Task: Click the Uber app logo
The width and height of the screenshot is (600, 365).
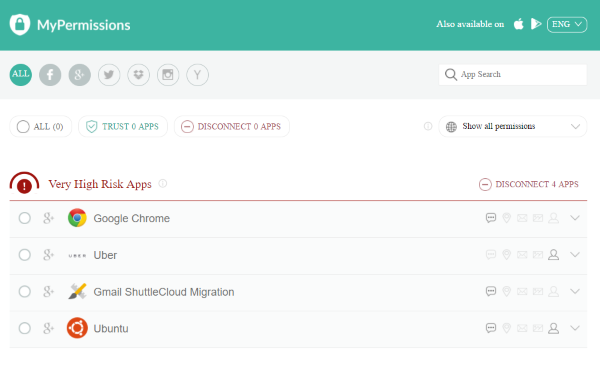Action: coord(77,255)
